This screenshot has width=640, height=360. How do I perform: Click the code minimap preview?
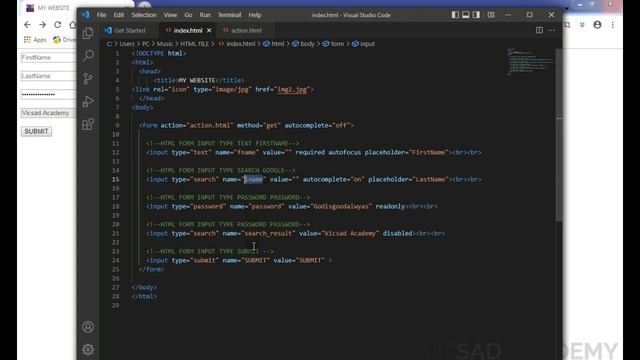[x=530, y=62]
